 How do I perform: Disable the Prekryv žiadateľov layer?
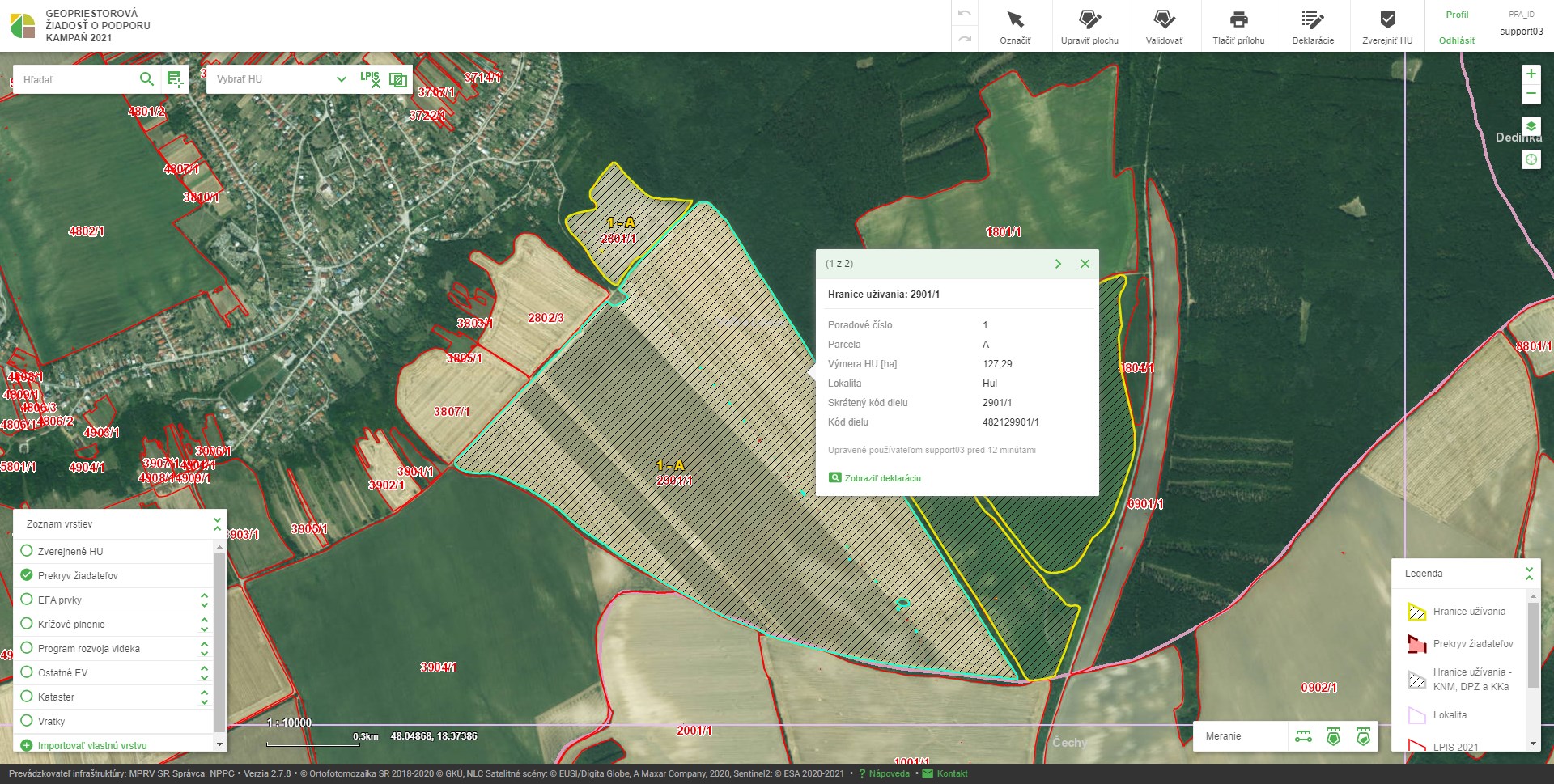point(26,575)
